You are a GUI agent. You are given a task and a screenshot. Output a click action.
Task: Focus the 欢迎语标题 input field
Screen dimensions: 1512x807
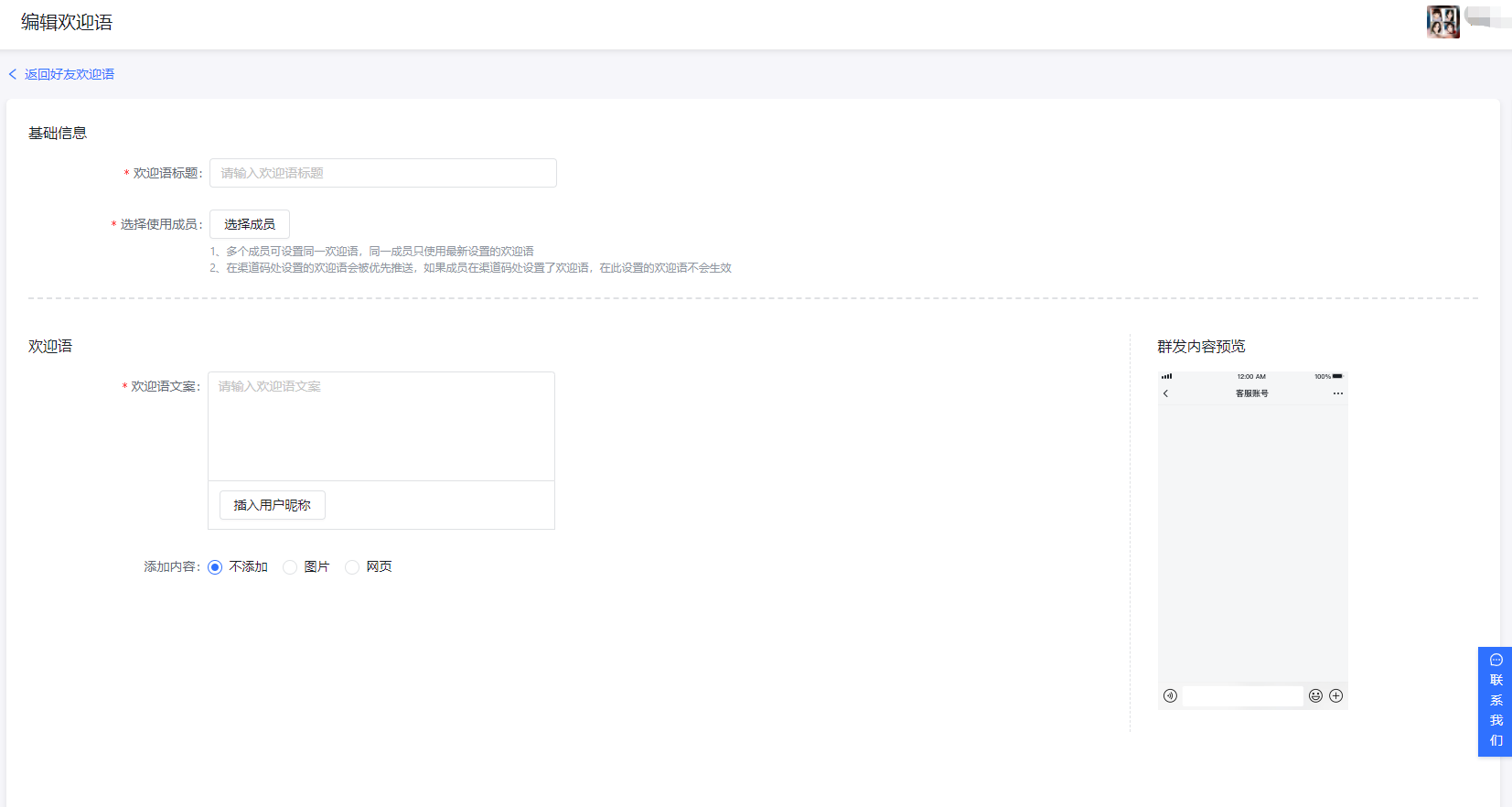pos(382,173)
